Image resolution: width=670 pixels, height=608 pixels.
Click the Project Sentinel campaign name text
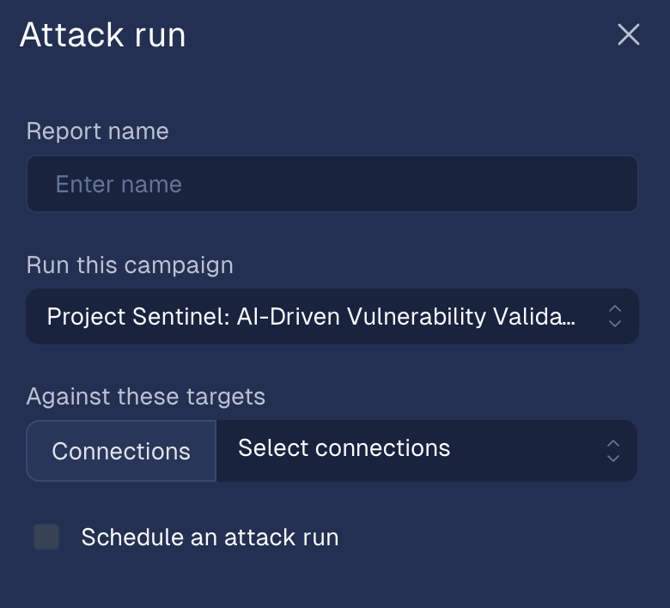[311, 317]
